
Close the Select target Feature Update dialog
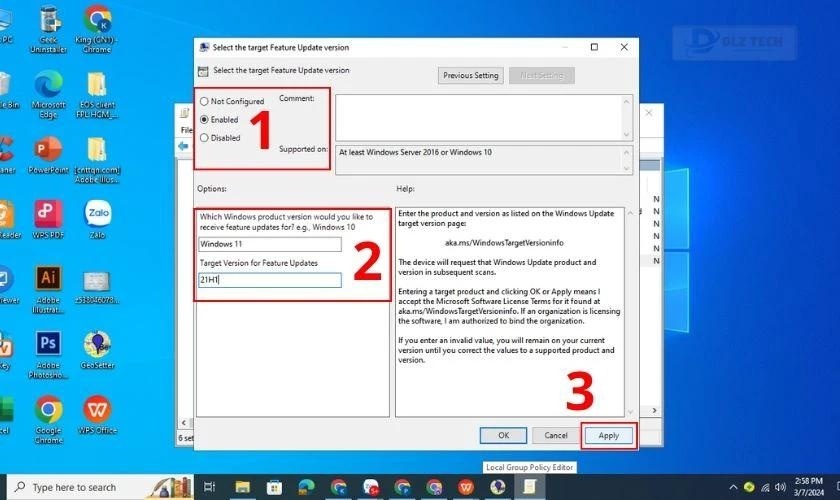point(624,47)
